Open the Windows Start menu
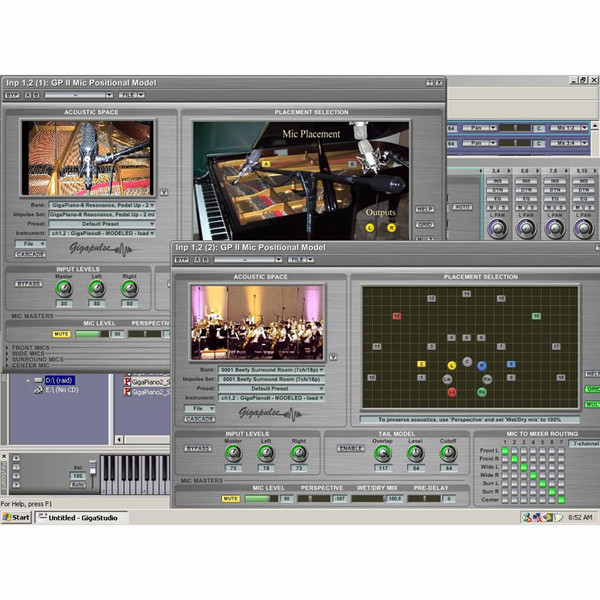Screen dimensions: 600x600 click(x=16, y=518)
